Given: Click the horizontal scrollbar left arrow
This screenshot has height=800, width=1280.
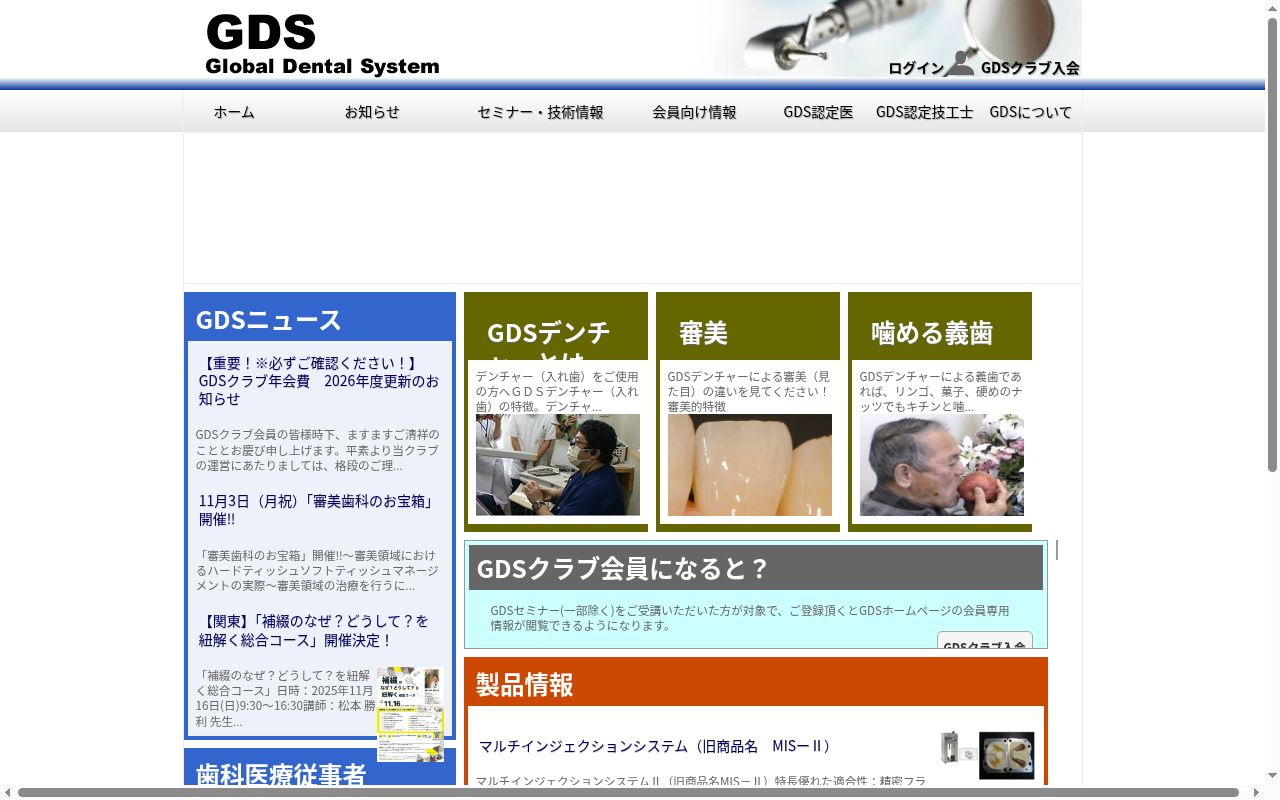Looking at the screenshot, I should [8, 792].
